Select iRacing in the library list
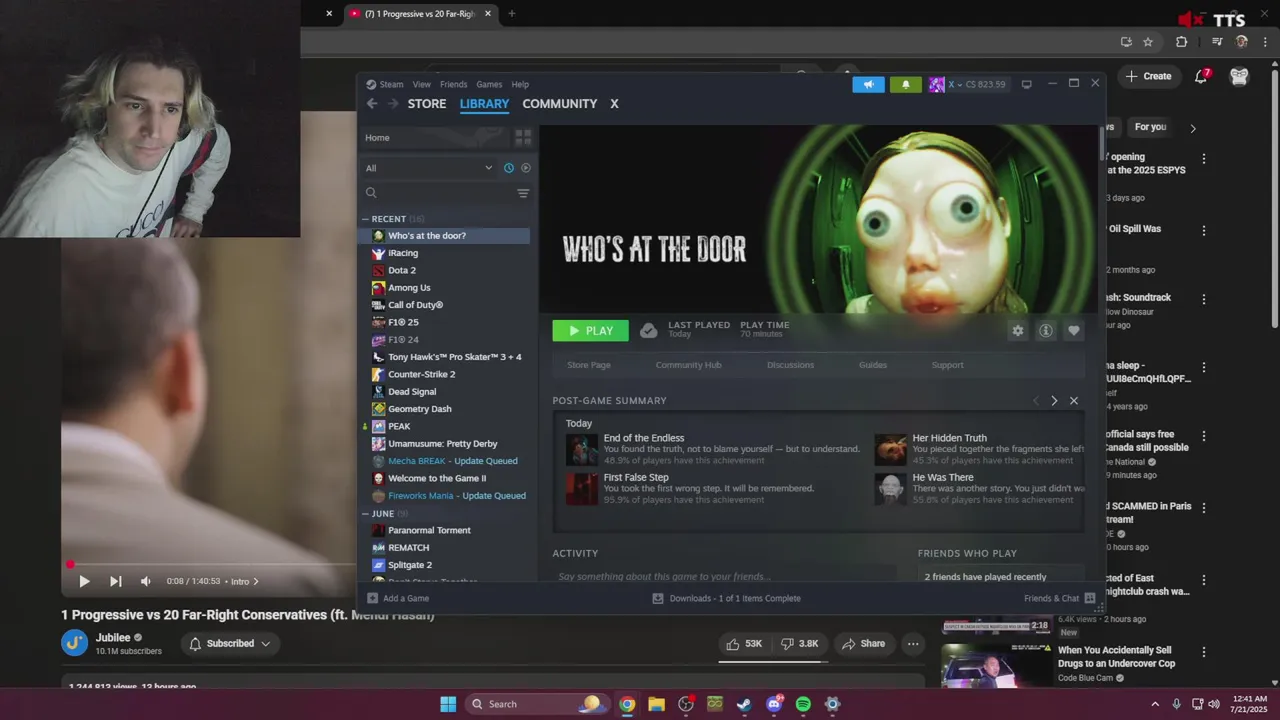Screen dimensions: 1280x720 coord(403,253)
